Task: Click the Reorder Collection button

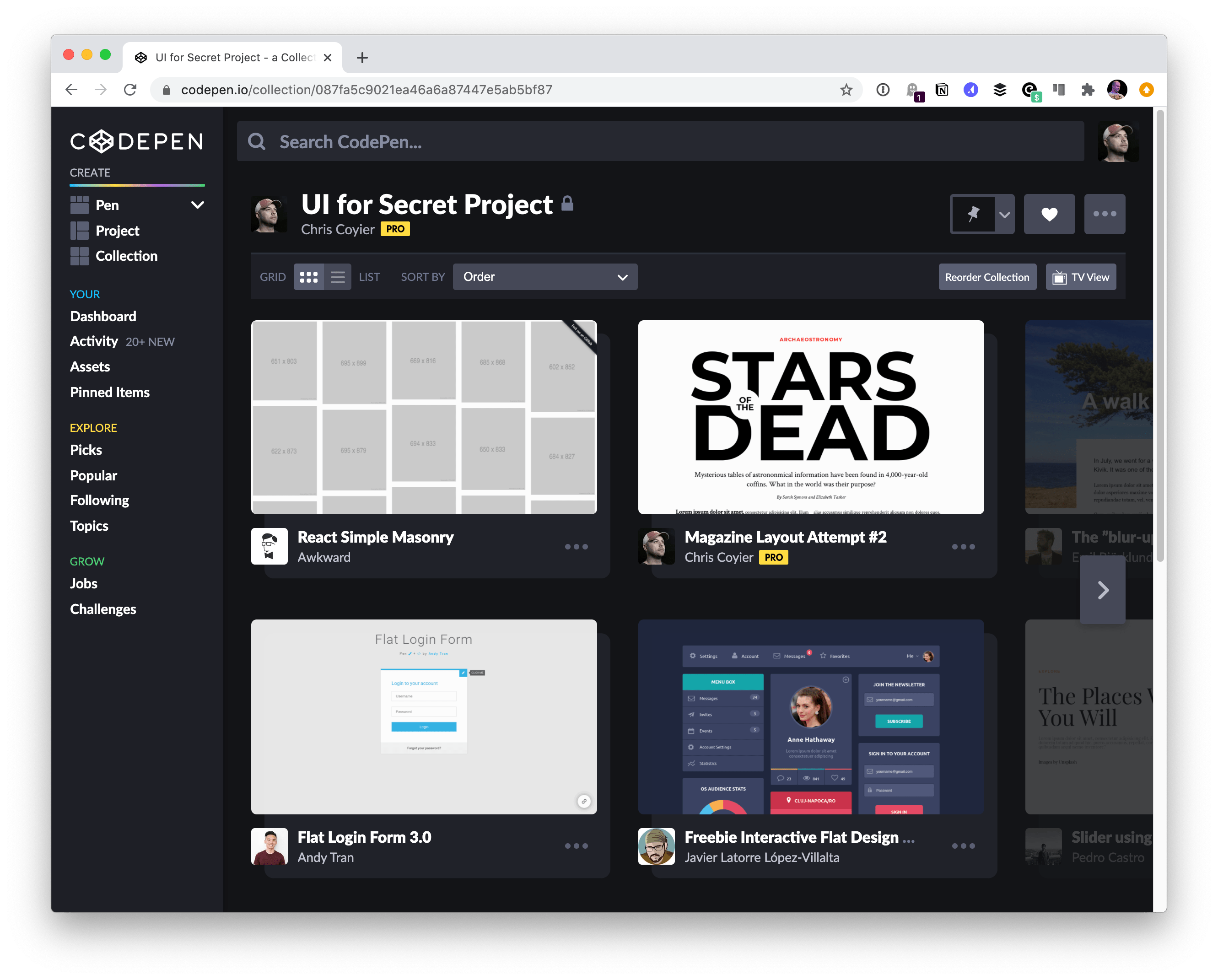Action: (x=986, y=277)
